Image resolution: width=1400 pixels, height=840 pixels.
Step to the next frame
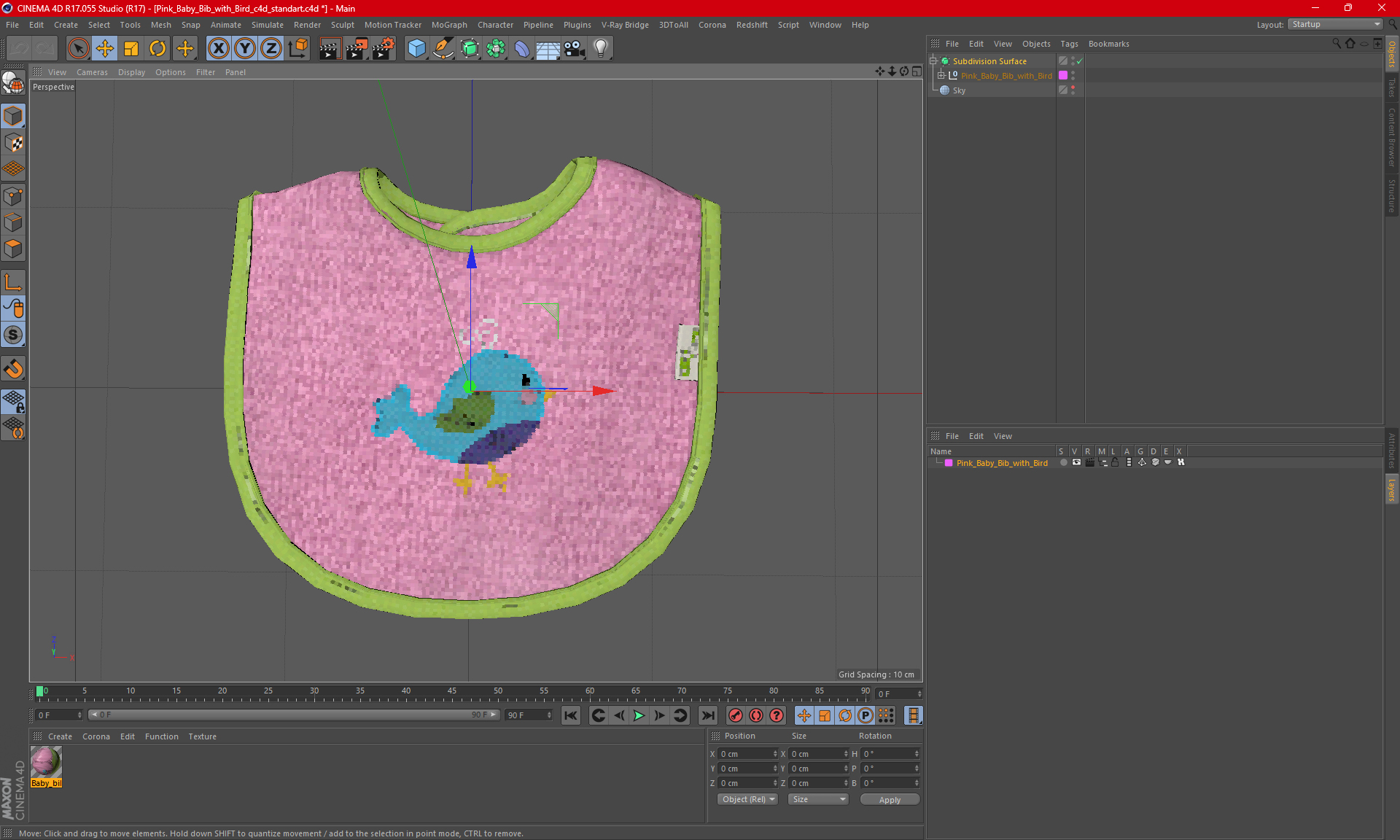(659, 715)
